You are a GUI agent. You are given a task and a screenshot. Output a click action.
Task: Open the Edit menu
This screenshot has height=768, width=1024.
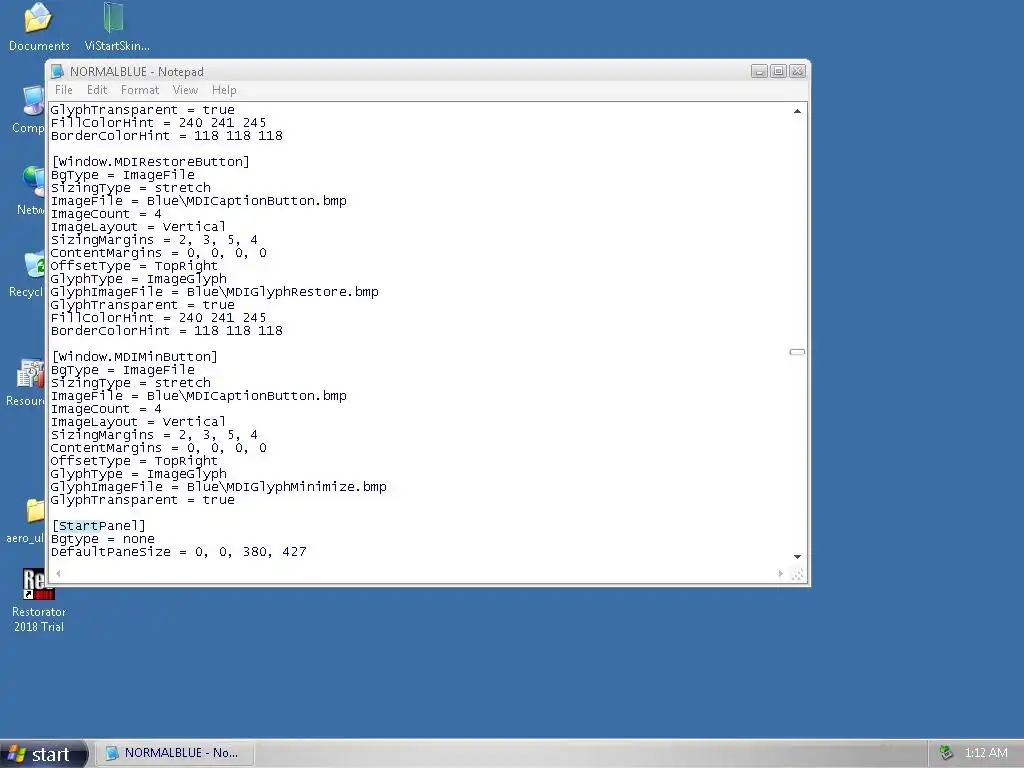97,90
